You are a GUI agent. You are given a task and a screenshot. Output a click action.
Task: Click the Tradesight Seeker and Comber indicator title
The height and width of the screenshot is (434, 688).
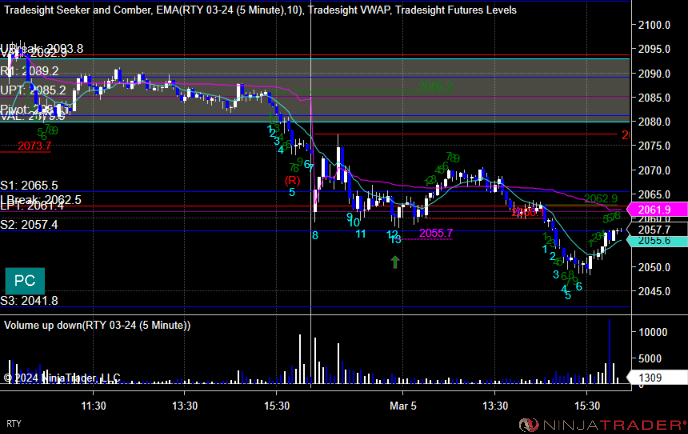pos(77,10)
